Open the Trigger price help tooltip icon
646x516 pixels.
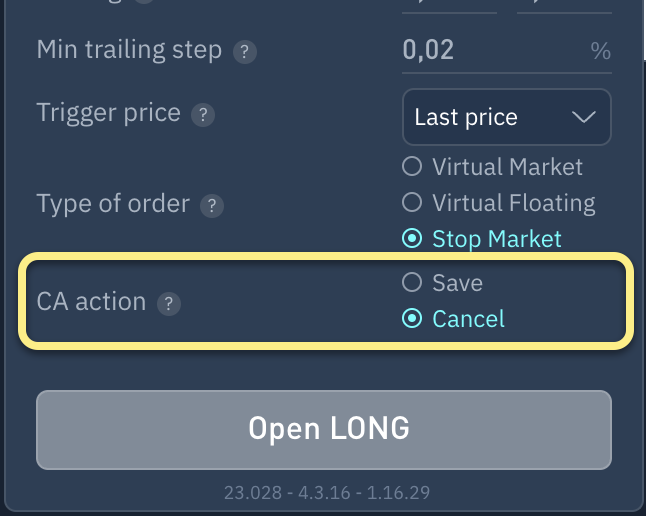(x=202, y=115)
